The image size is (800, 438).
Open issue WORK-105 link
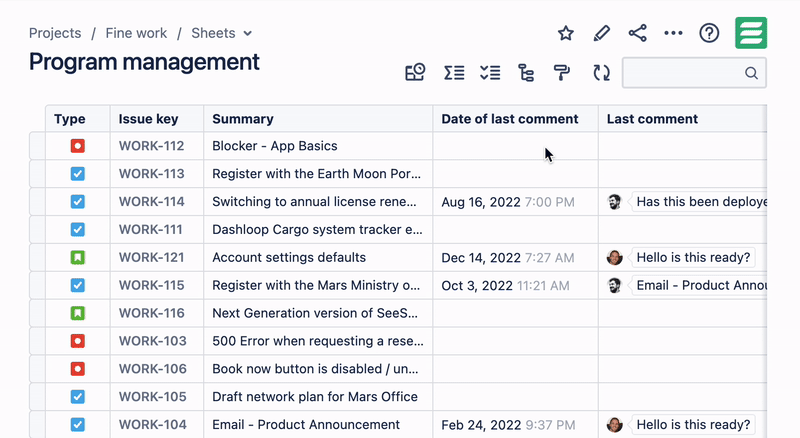(x=153, y=397)
